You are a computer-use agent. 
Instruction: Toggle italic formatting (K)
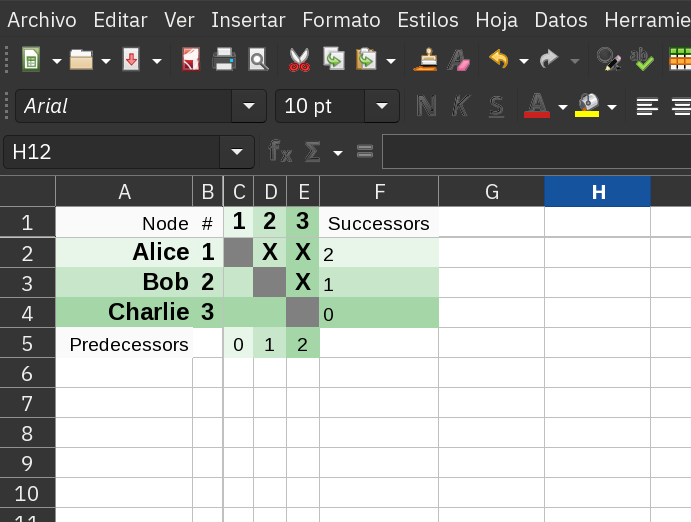pyautogui.click(x=461, y=106)
